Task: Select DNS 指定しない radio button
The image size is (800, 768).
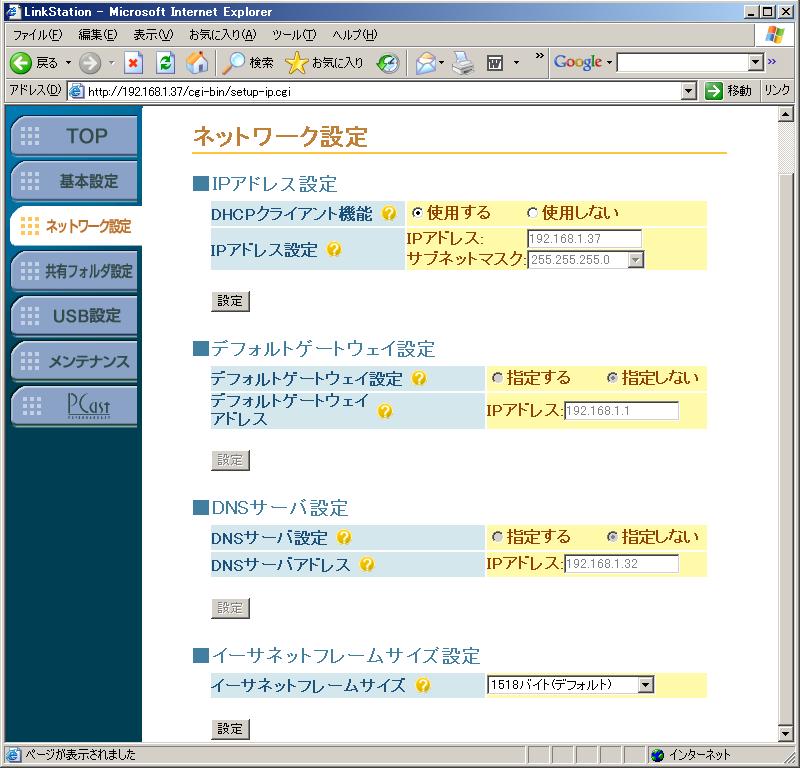Action: pos(612,536)
